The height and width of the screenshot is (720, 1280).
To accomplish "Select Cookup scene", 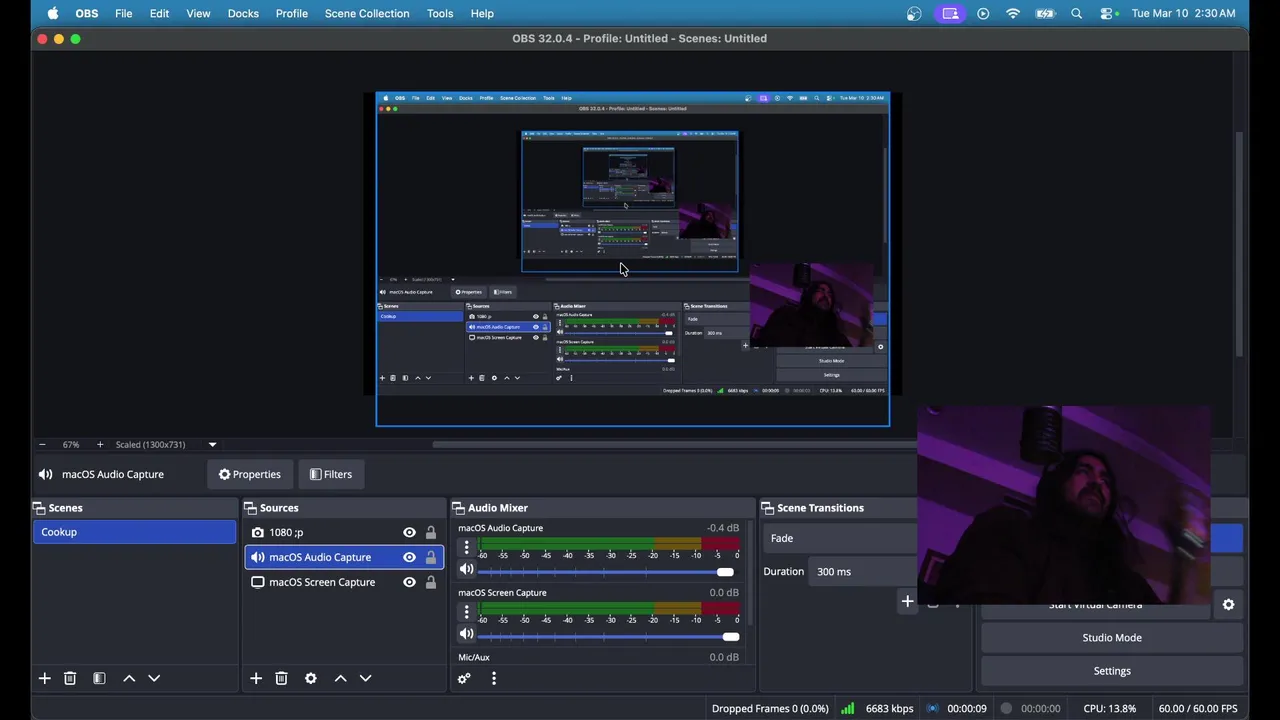I will pyautogui.click(x=135, y=532).
